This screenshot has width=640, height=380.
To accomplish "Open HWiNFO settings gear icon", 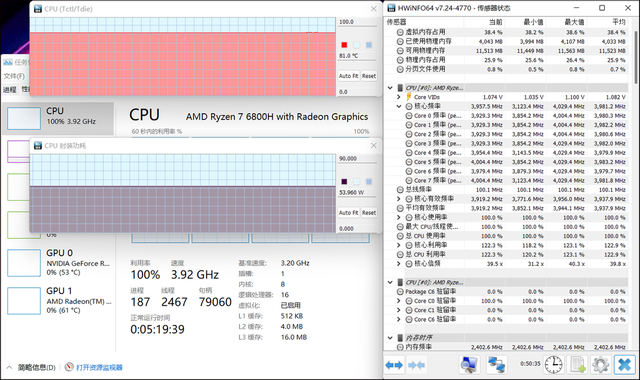I will click(601, 364).
